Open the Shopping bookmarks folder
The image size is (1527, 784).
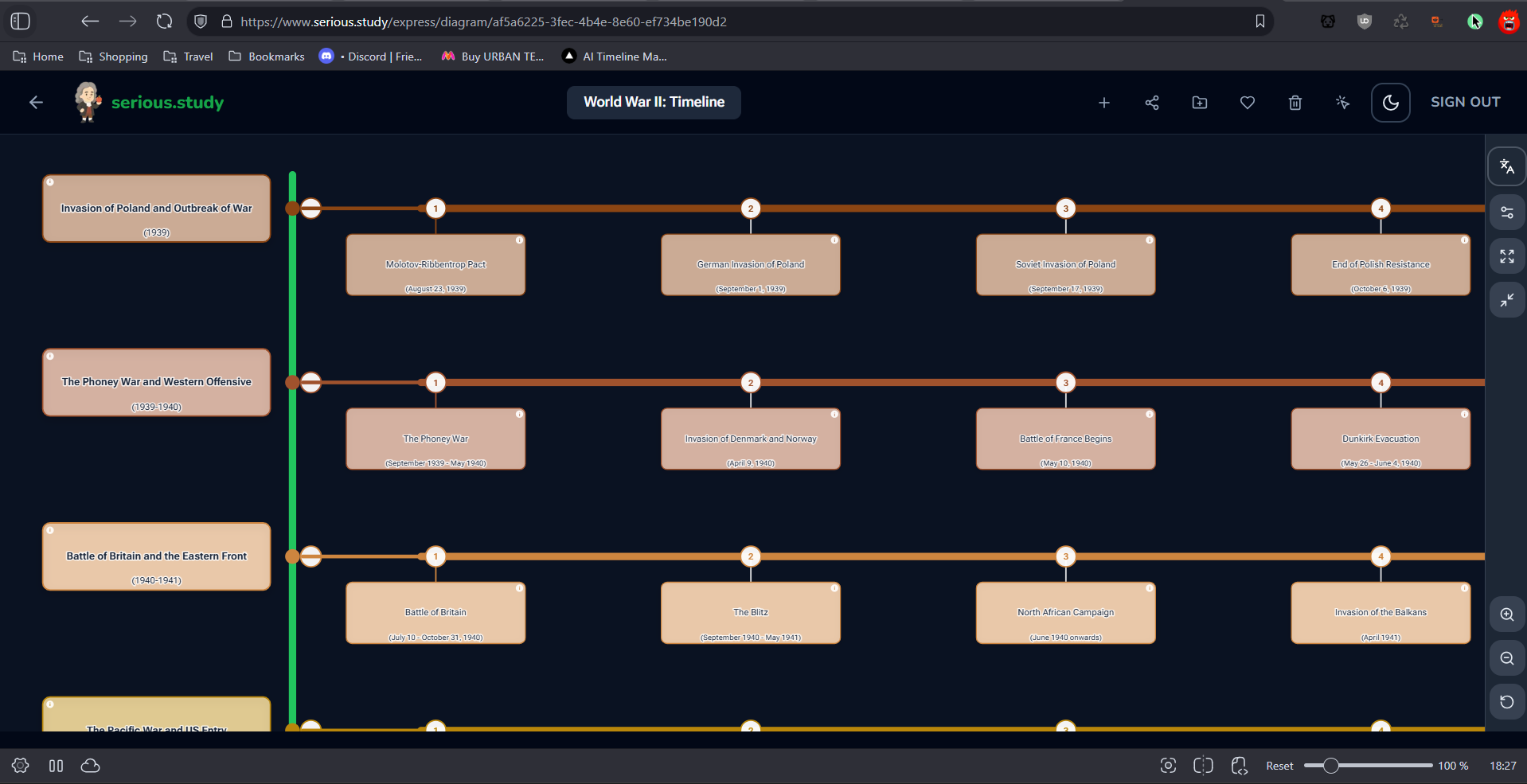[x=113, y=56]
